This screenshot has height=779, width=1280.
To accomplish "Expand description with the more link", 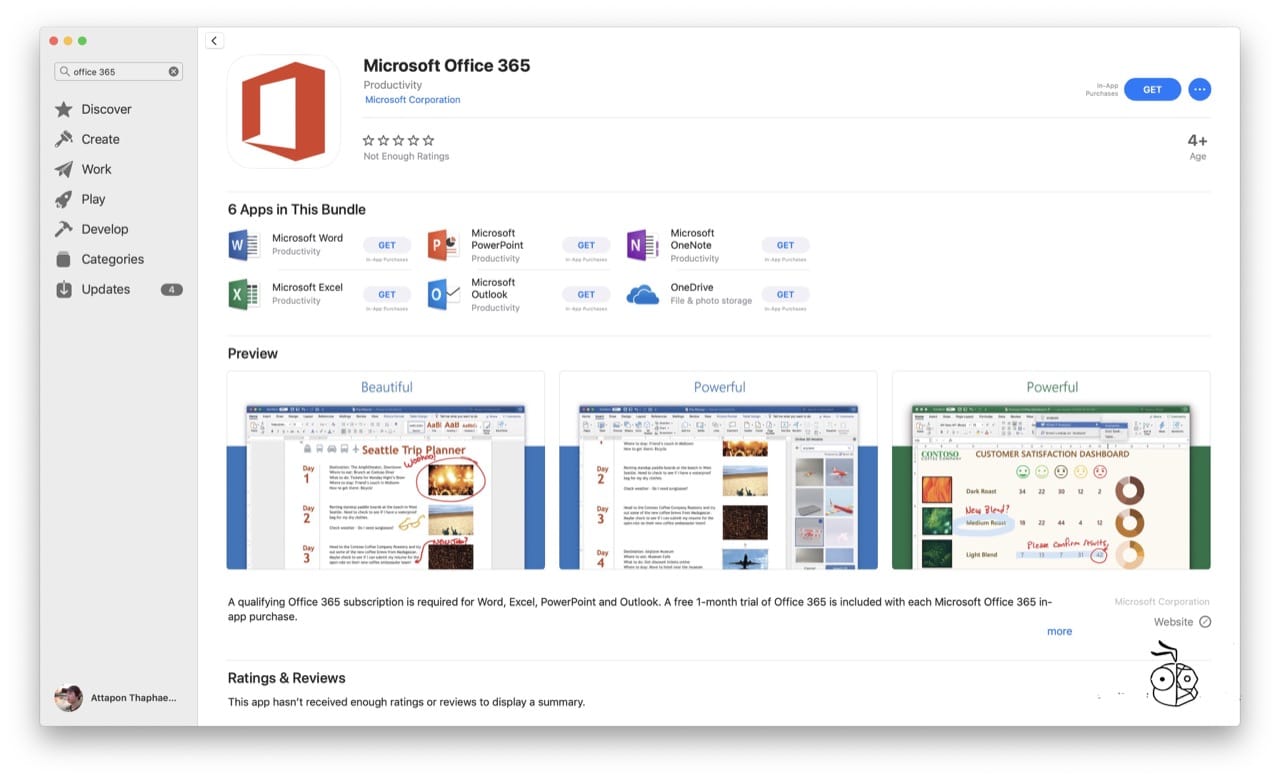I will click(1059, 631).
